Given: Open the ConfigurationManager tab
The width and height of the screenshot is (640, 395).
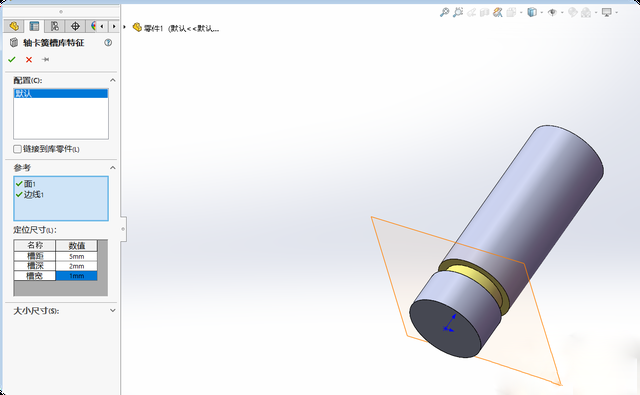Looking at the screenshot, I should (55, 26).
